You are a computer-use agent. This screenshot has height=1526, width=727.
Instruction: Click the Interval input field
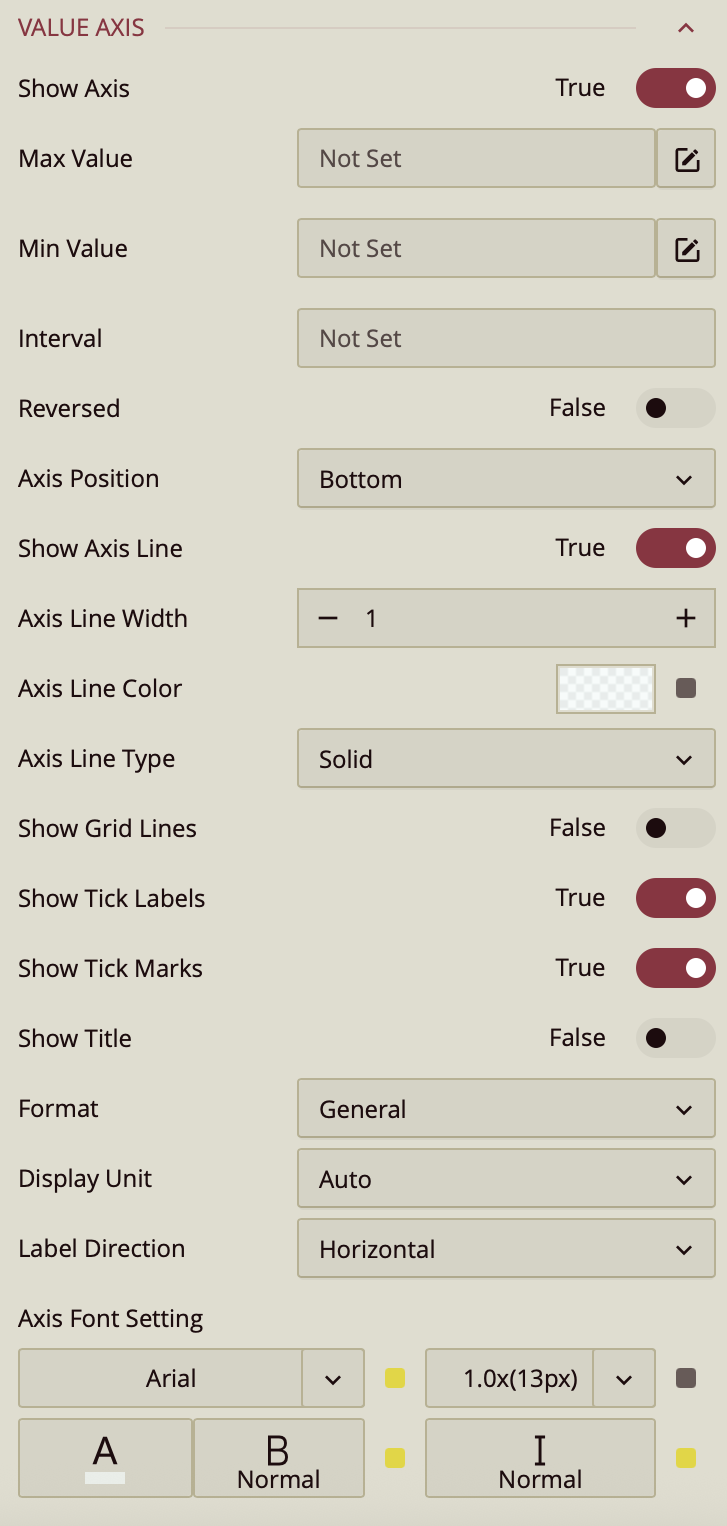(x=506, y=338)
